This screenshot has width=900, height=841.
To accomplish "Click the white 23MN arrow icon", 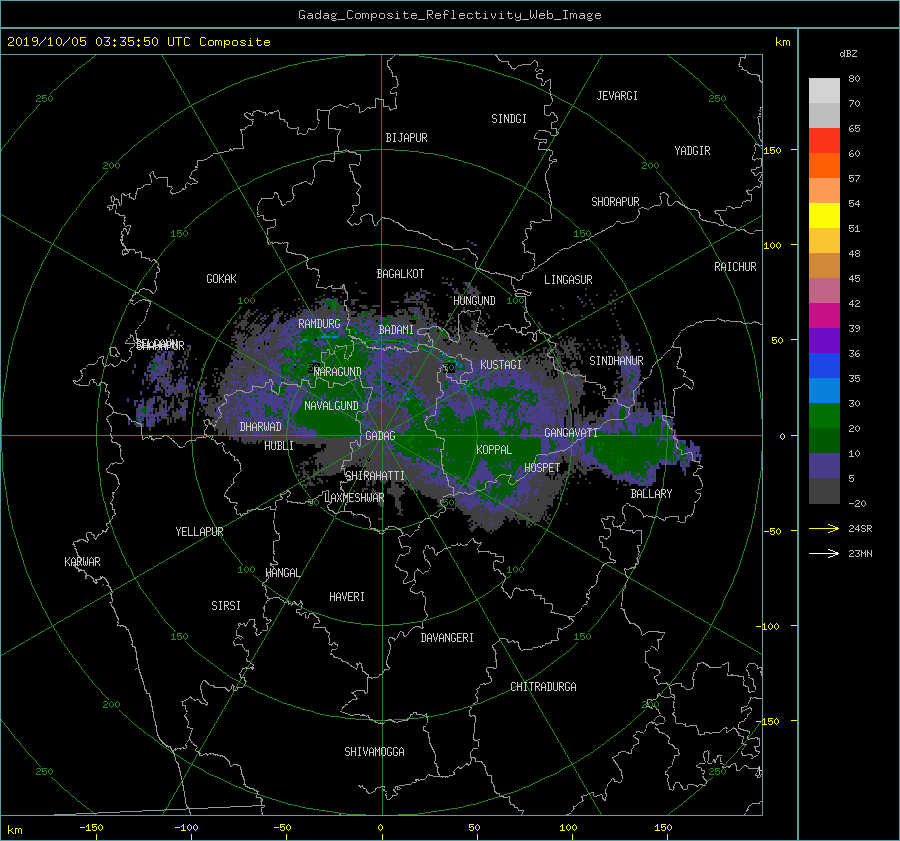I will (x=824, y=553).
